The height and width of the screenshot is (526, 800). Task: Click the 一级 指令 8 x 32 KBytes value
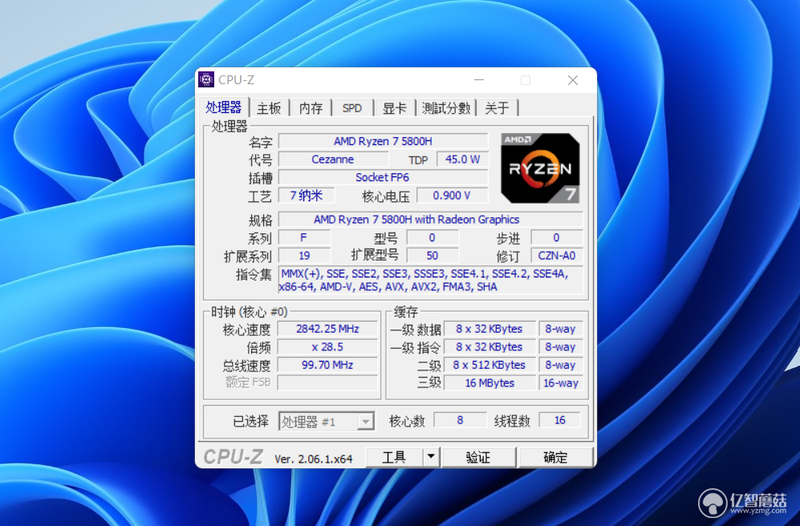click(489, 347)
